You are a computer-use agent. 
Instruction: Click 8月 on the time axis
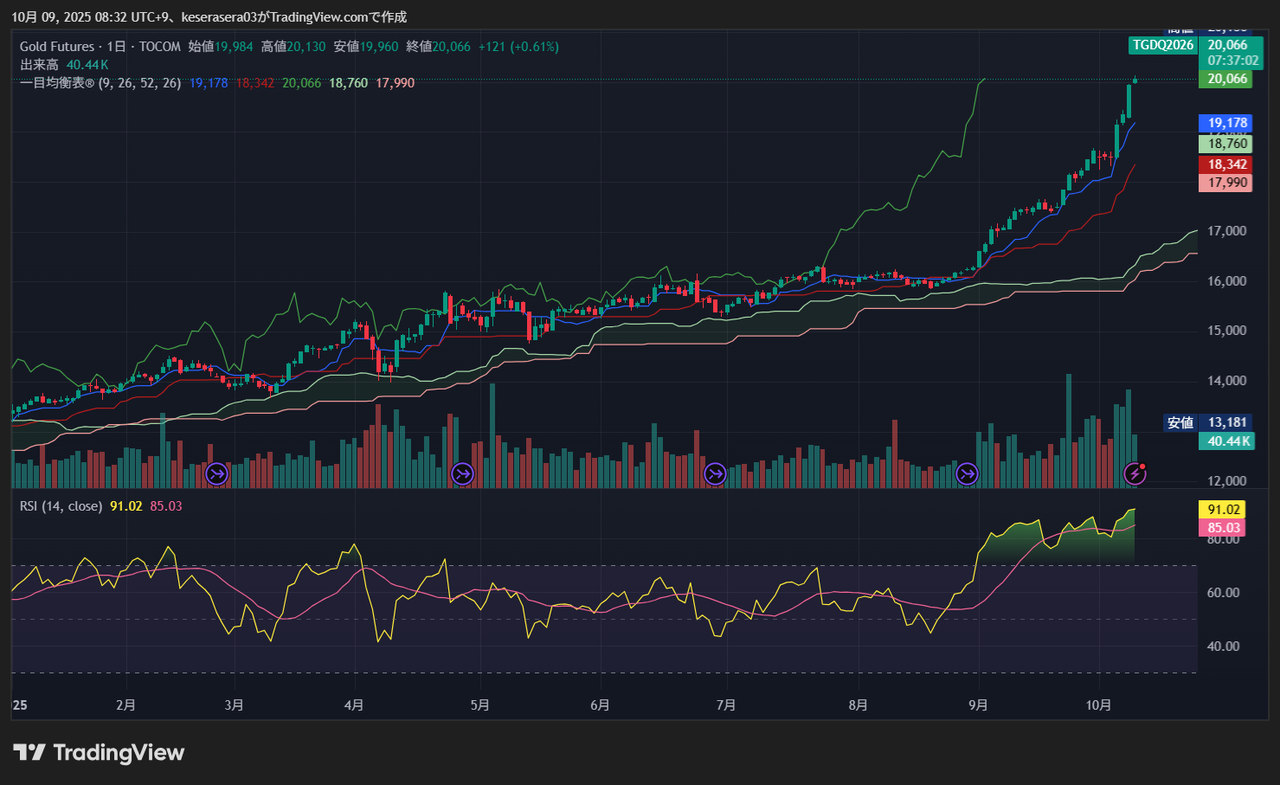858,705
